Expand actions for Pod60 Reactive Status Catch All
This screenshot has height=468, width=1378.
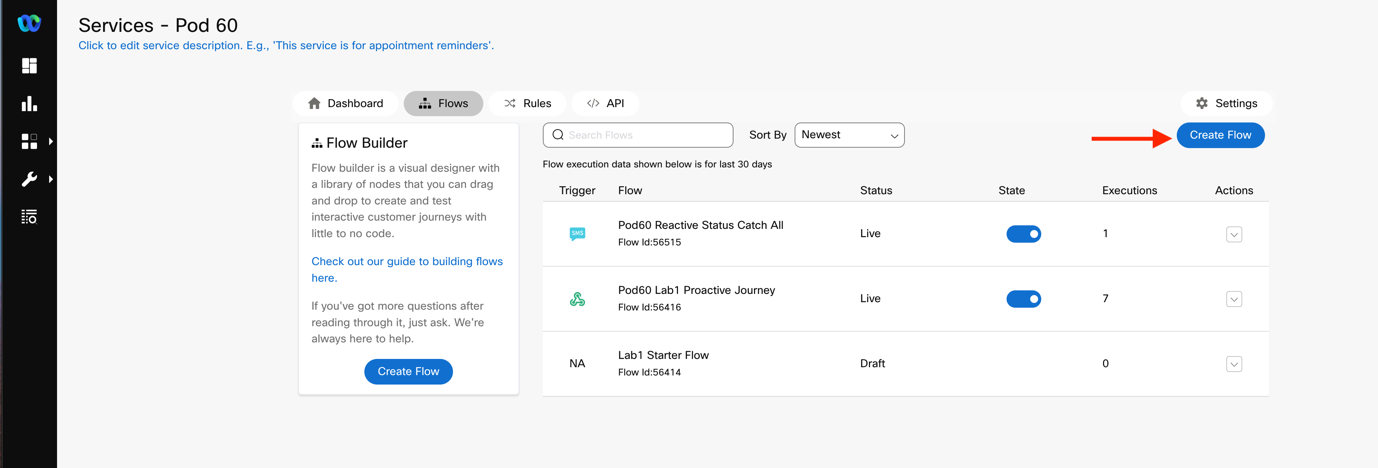tap(1233, 235)
